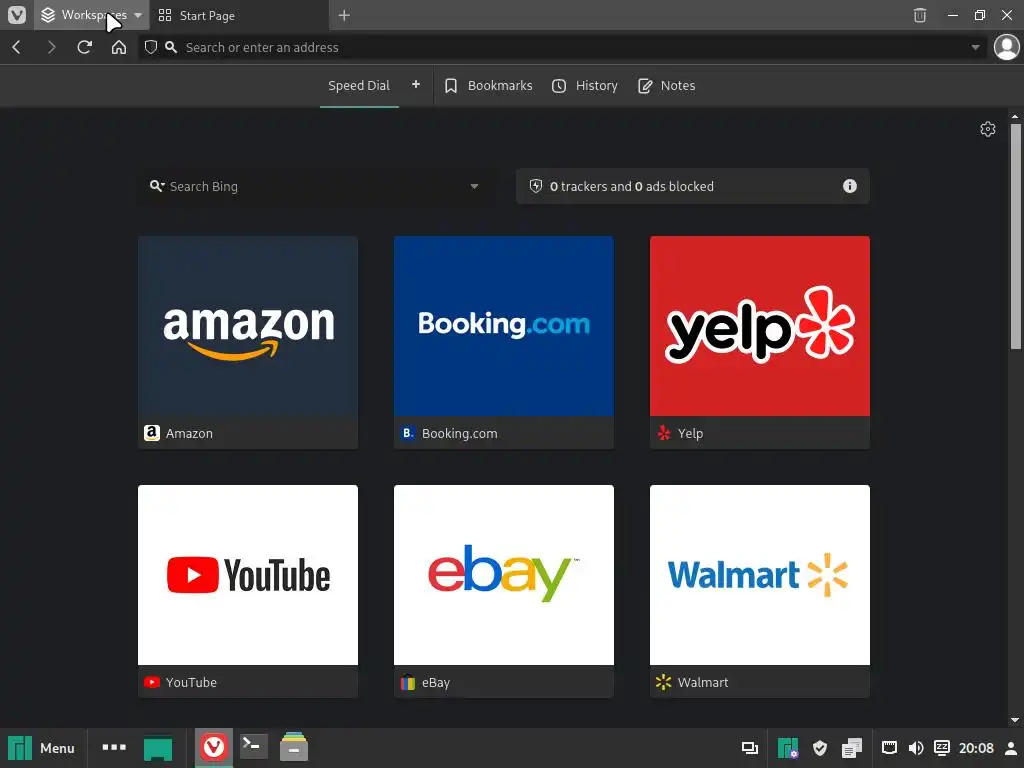Click the three dots taskbar icon
Screen dimensions: 1024x768
(x=114, y=747)
